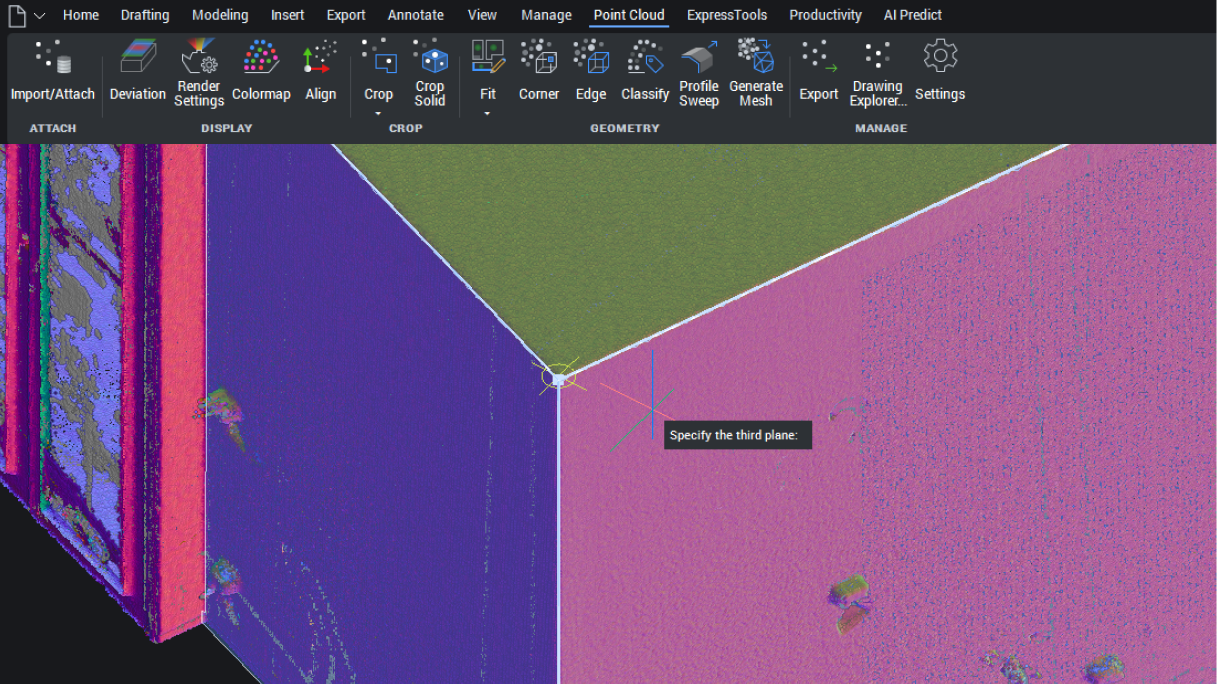Select the AI Predict tab

[x=913, y=15]
